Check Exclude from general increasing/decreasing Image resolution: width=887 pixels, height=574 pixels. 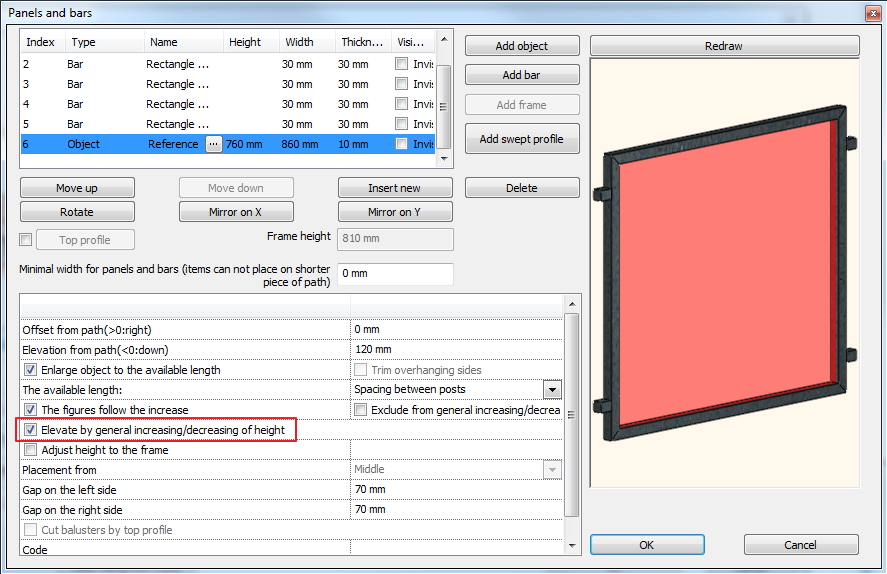coord(360,410)
